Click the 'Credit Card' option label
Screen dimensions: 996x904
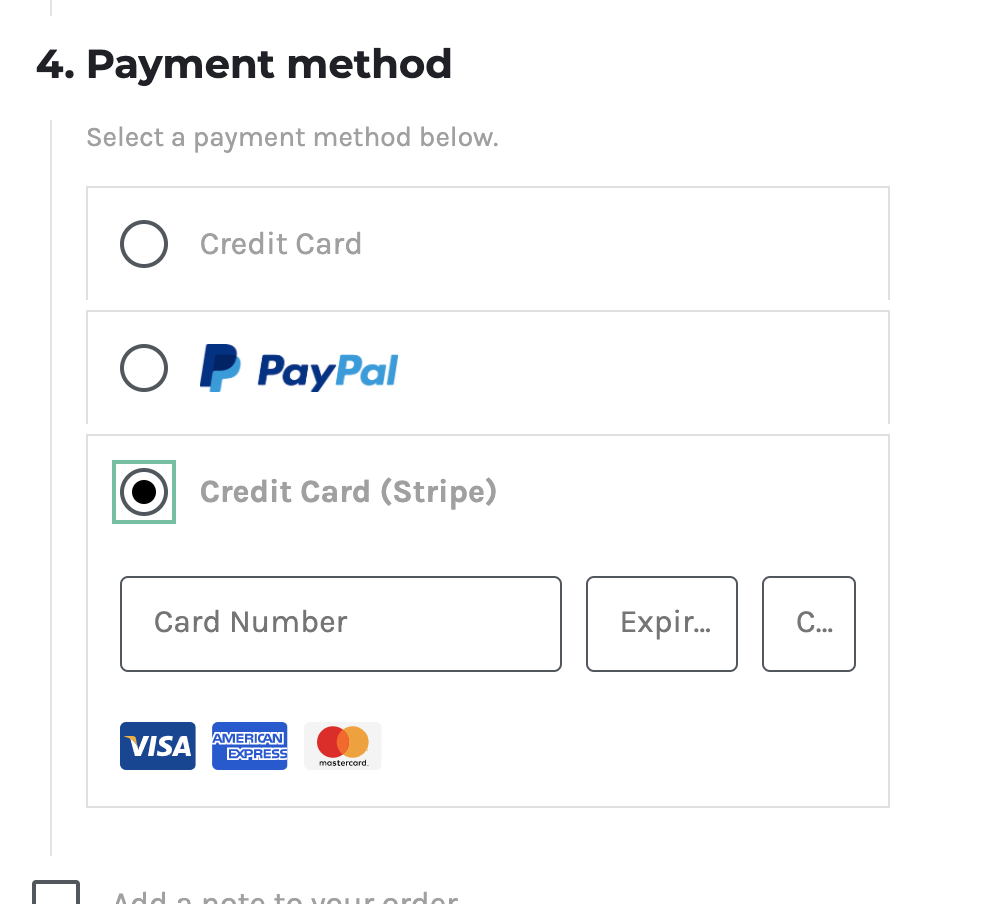pos(280,243)
